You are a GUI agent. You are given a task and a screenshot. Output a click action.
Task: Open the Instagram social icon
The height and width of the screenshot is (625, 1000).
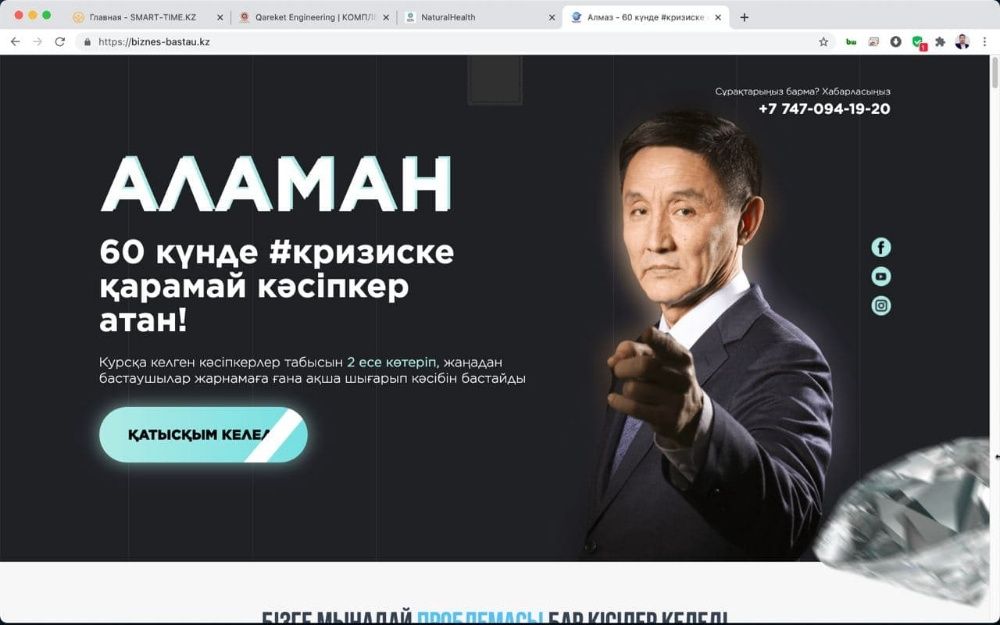tap(881, 305)
